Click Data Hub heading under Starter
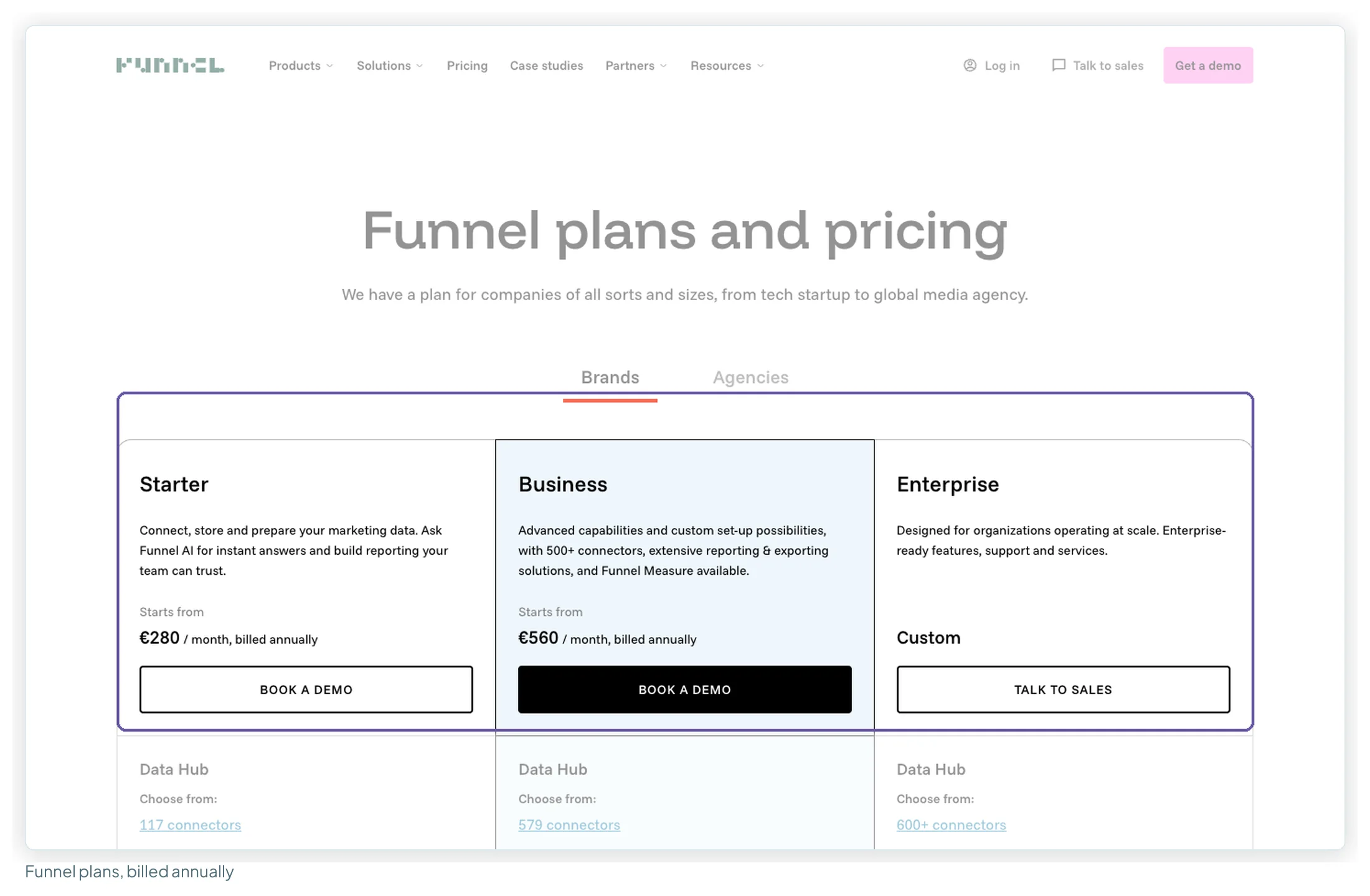The width and height of the screenshot is (1370, 896). click(x=174, y=769)
